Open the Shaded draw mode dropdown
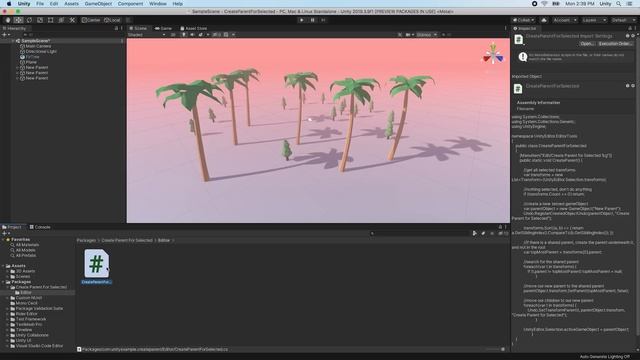 (147, 35)
